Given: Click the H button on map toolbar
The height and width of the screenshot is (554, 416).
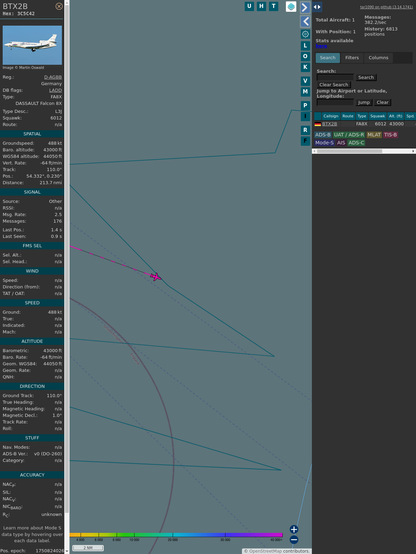Looking at the screenshot, I should 261,6.
